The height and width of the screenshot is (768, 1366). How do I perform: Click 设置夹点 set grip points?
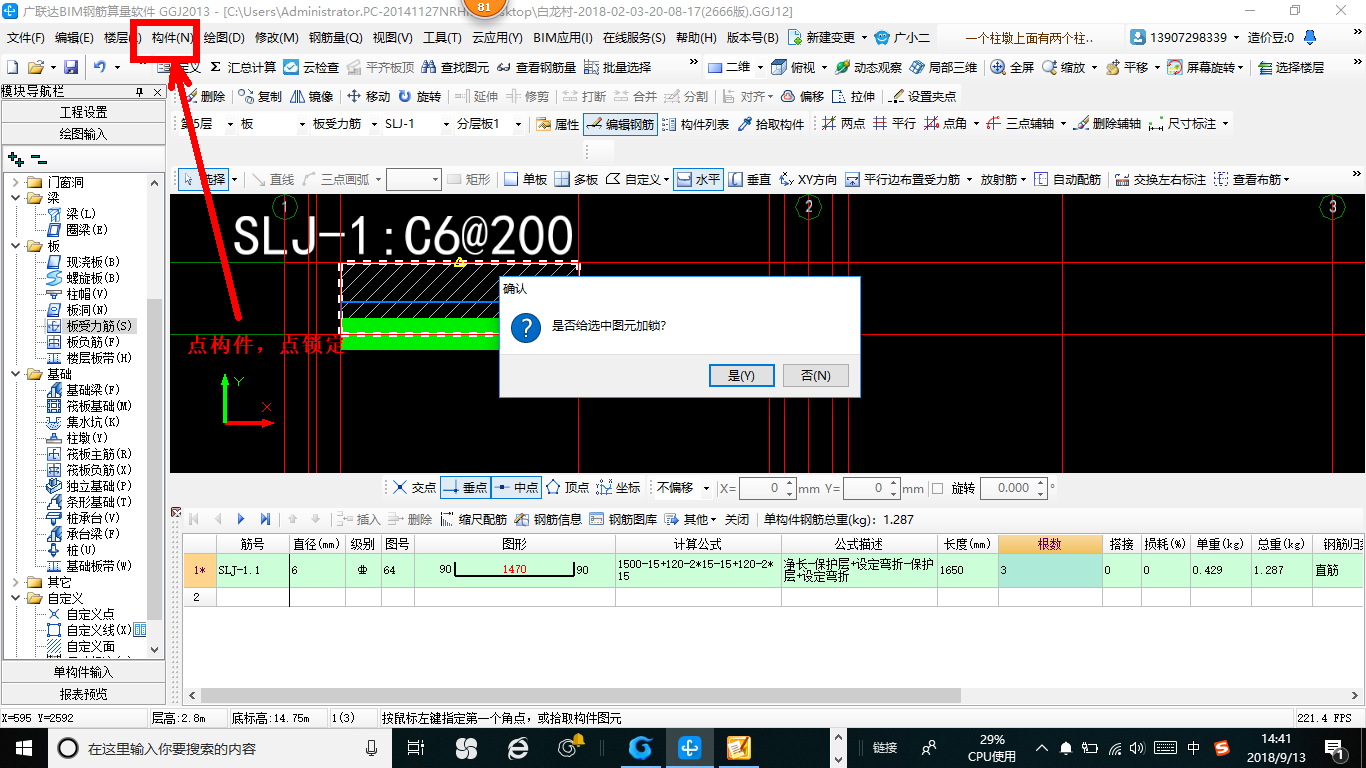click(x=922, y=97)
